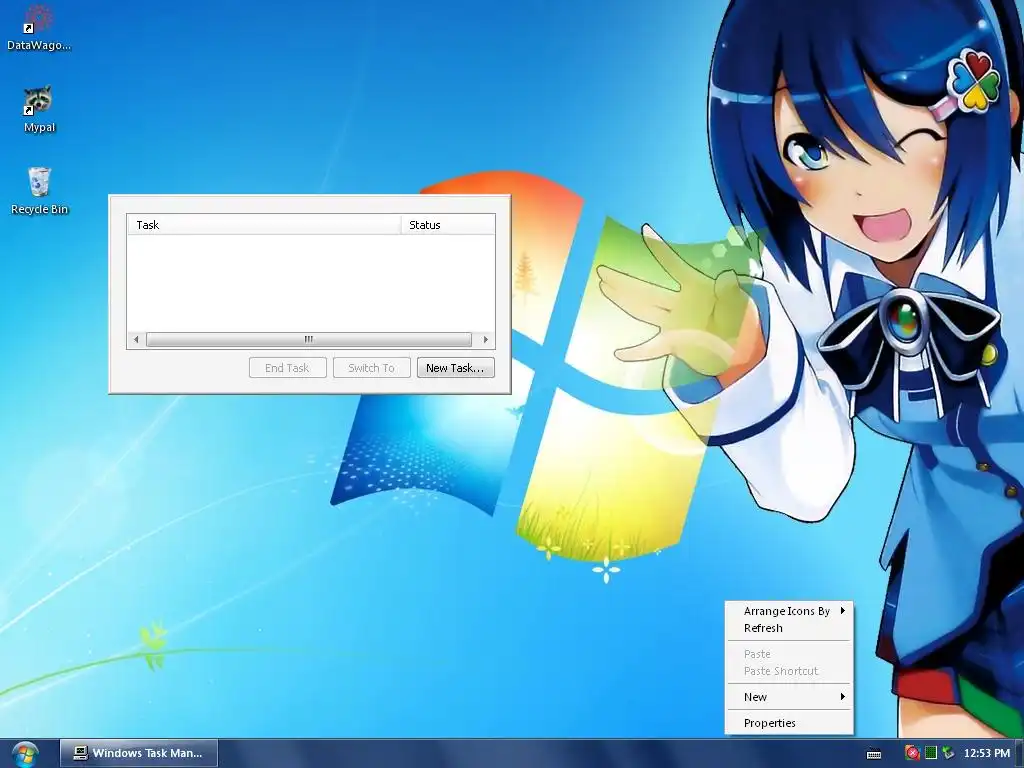Click the Safely Remove Hardware tray icon
1024x768 pixels.
click(x=948, y=753)
